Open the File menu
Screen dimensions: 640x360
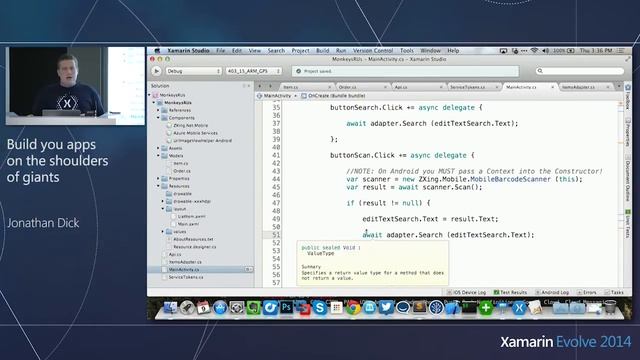(220, 51)
